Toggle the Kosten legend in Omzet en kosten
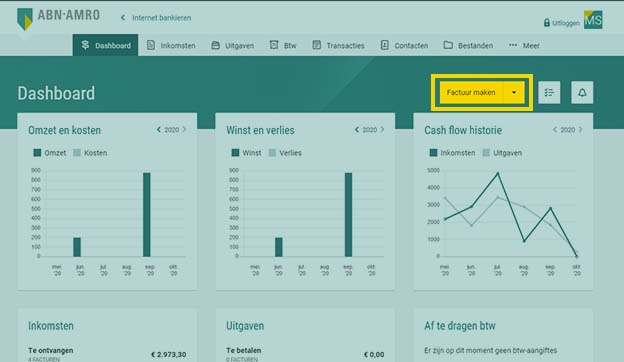The height and width of the screenshot is (362, 624). point(90,153)
